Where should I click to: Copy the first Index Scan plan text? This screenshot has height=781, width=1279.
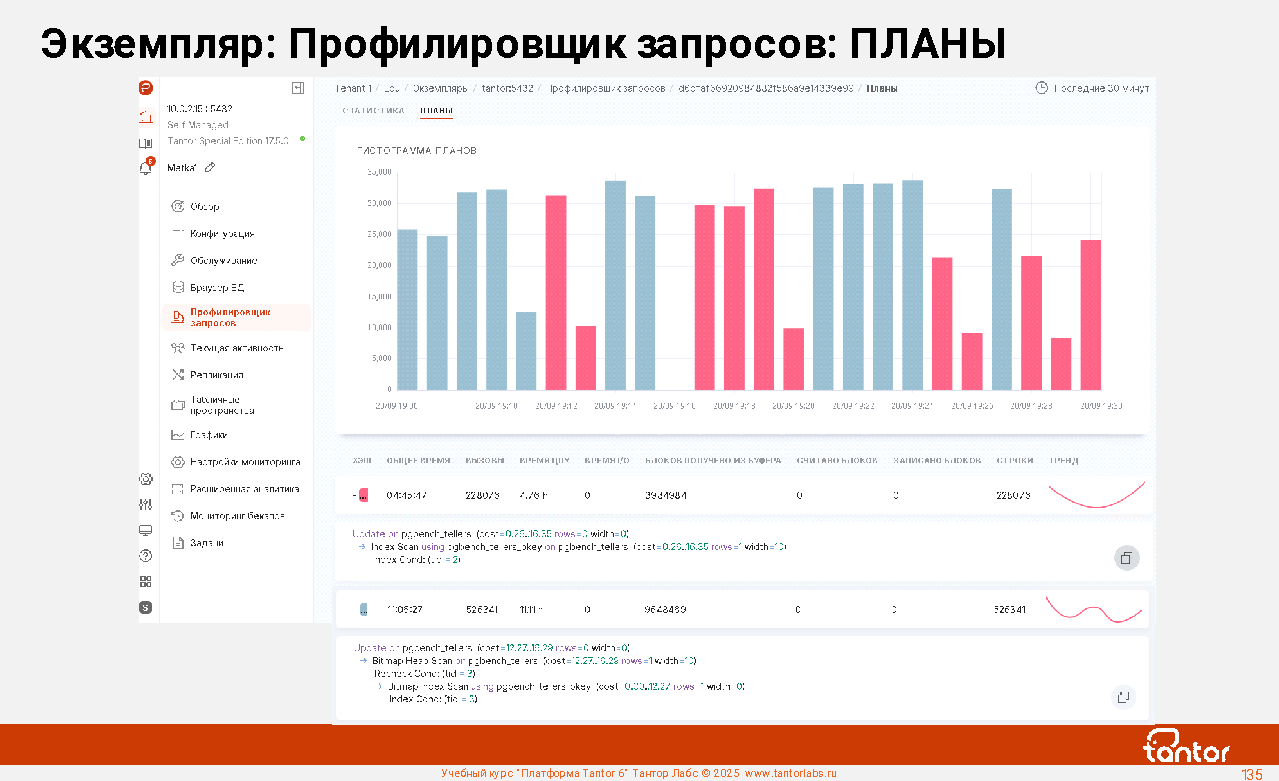point(1126,558)
